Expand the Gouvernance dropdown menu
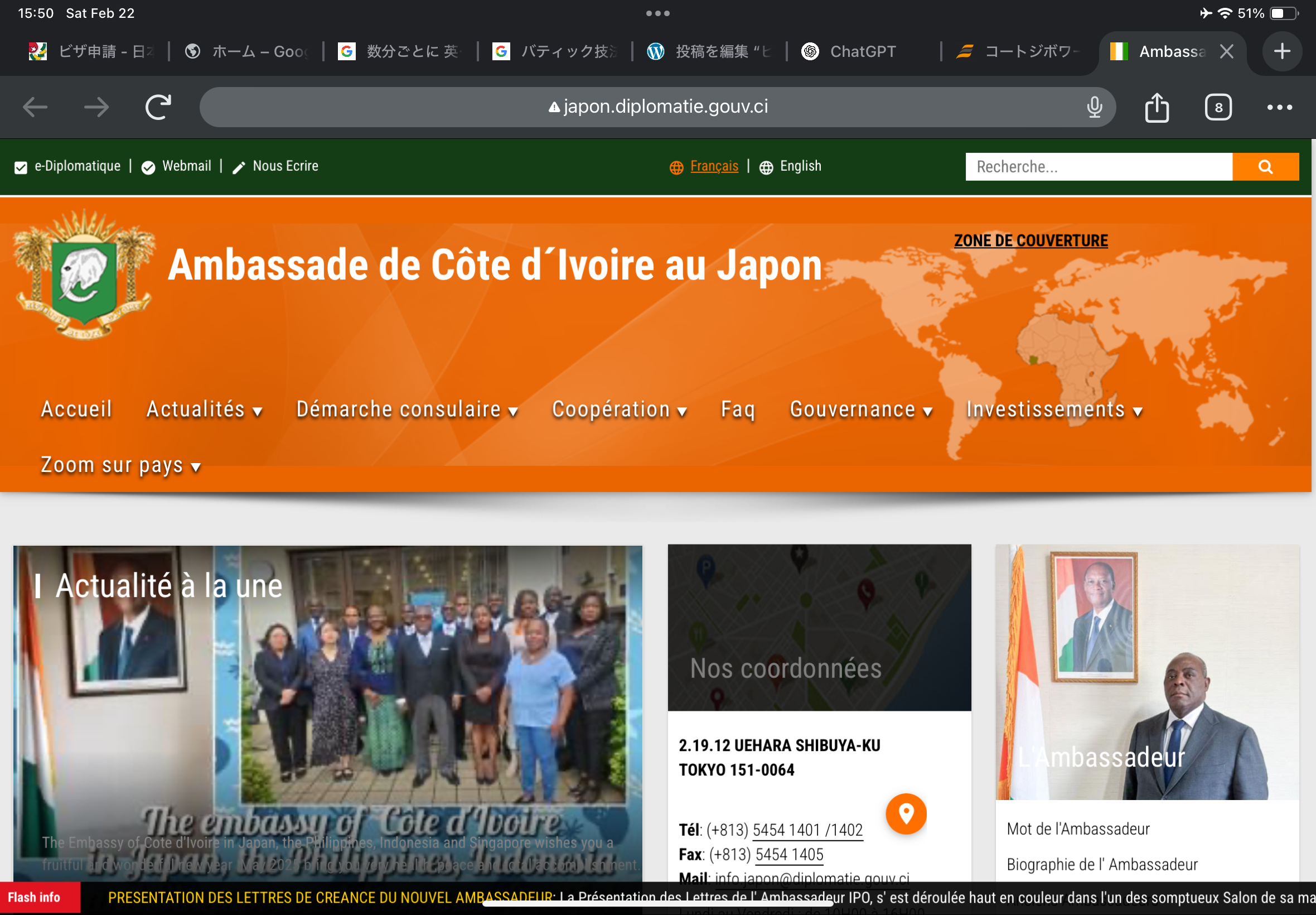Image resolution: width=1316 pixels, height=915 pixels. click(x=860, y=410)
